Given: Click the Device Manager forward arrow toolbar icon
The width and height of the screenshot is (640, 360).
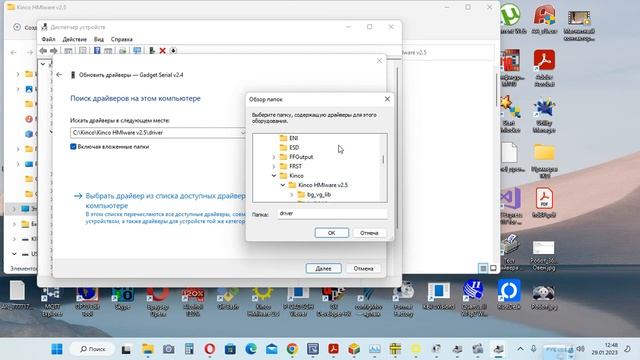Looking at the screenshot, I should point(53,50).
